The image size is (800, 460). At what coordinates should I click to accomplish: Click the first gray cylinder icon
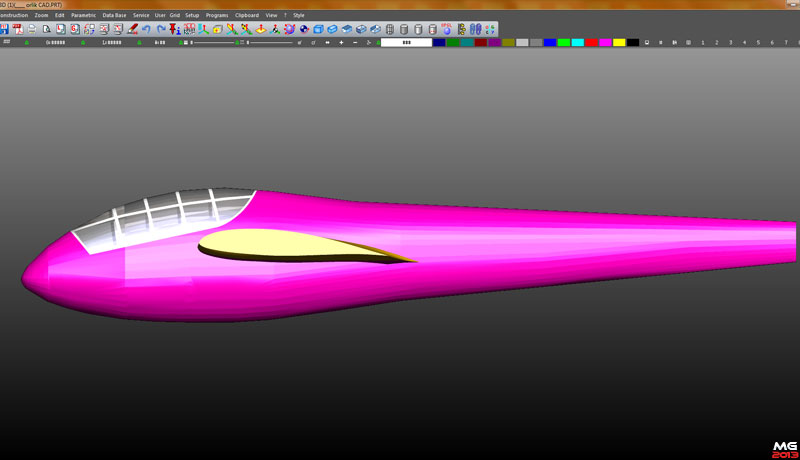coord(390,29)
